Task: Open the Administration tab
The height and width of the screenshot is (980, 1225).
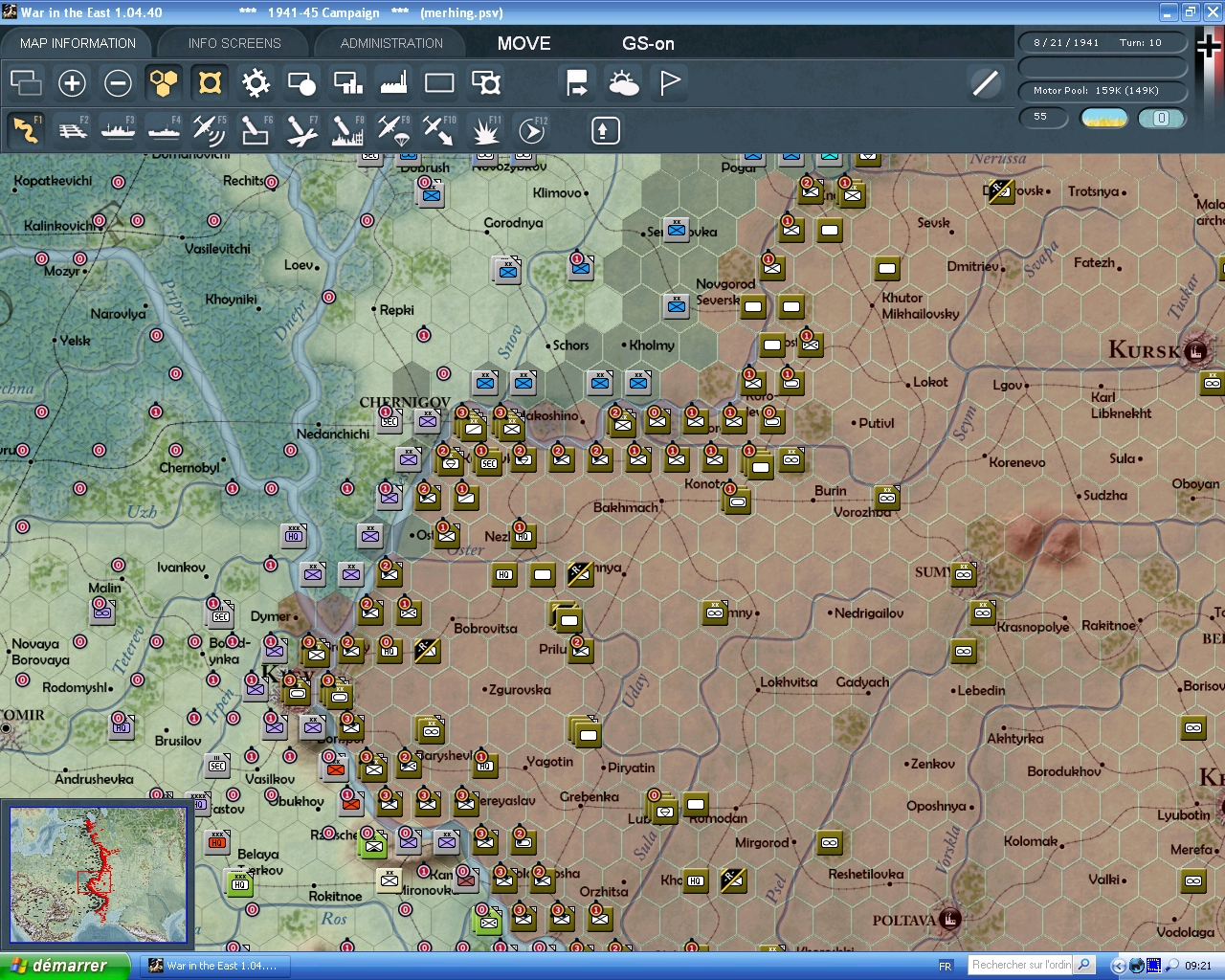Action: pos(391,43)
